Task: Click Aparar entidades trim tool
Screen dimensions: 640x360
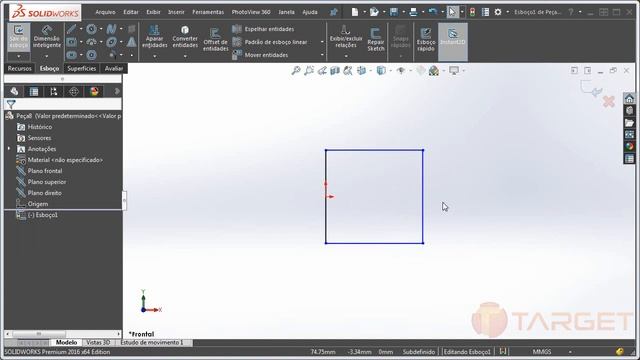Action: (x=155, y=37)
